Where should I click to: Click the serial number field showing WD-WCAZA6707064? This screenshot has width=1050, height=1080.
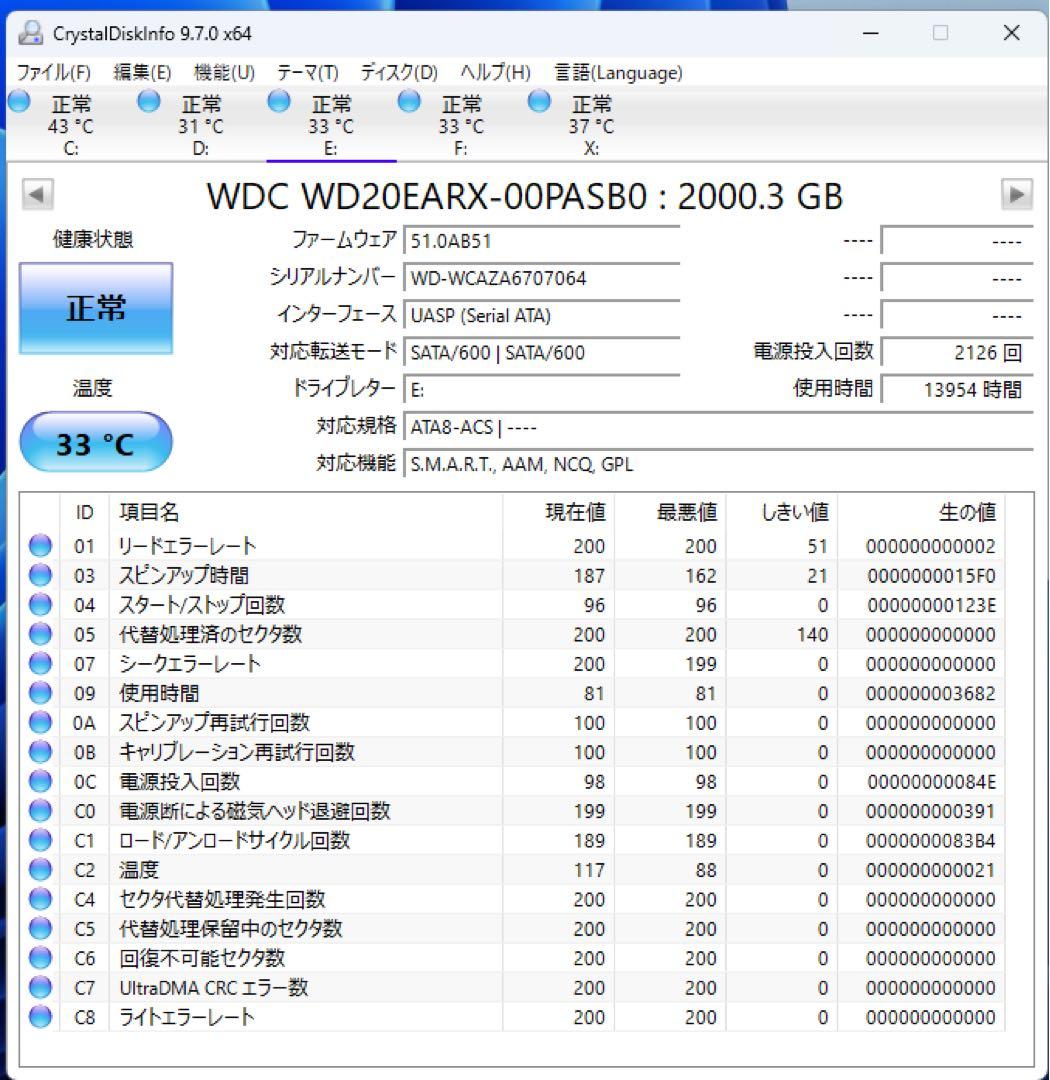pyautogui.click(x=540, y=278)
